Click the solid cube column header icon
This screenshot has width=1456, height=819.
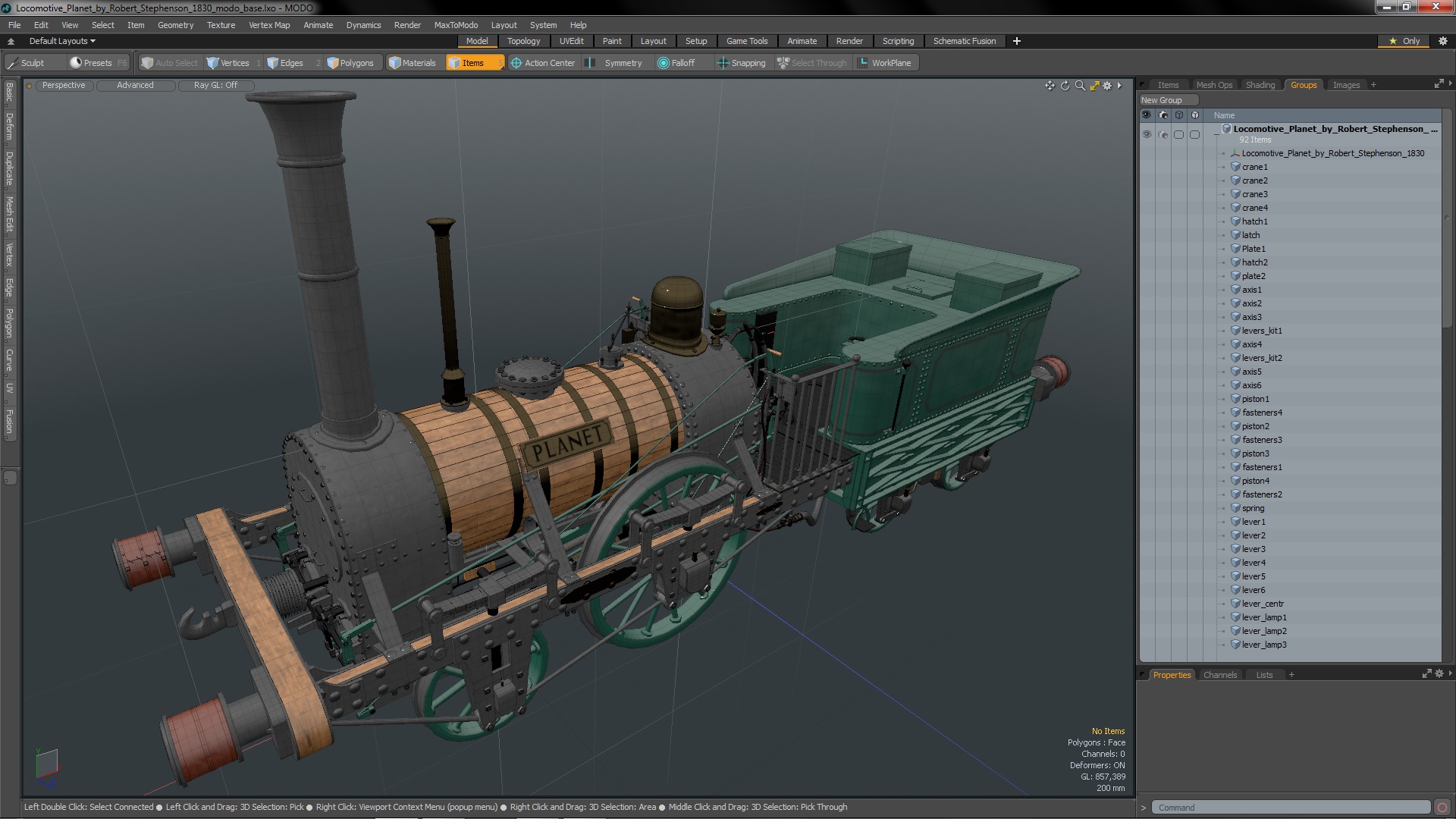click(x=1194, y=115)
